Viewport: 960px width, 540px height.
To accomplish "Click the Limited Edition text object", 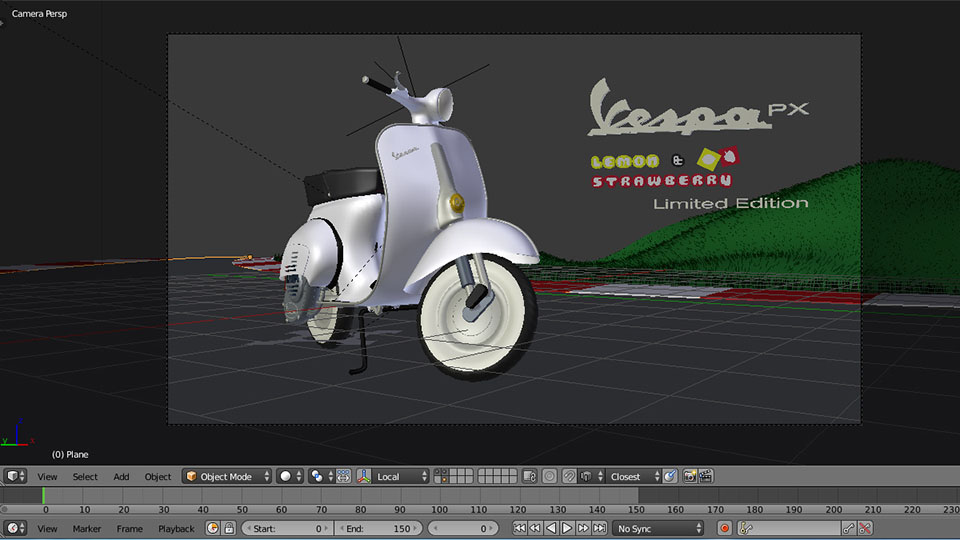I will [x=730, y=203].
